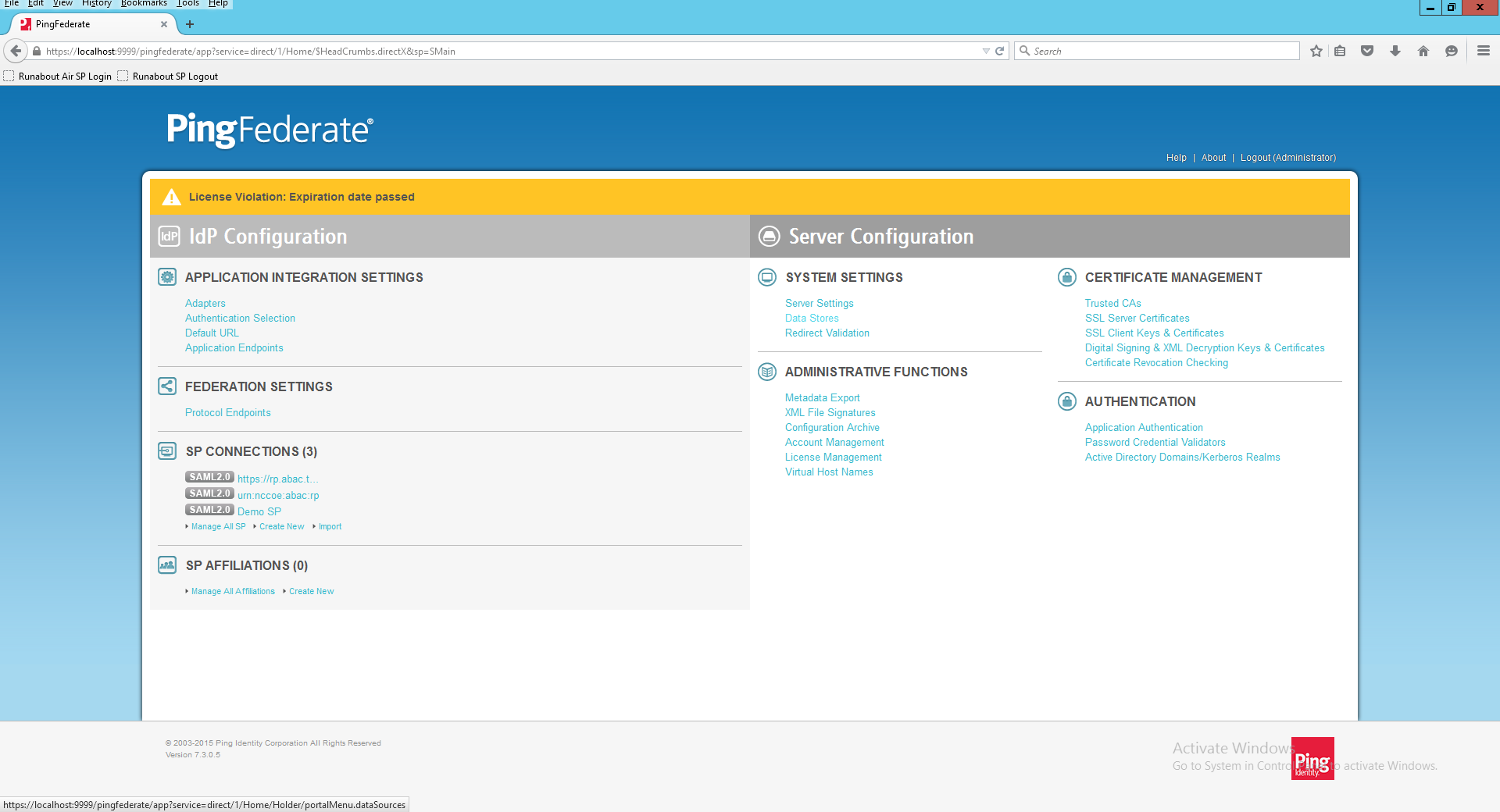
Task: Open Redirect Validation
Action: tap(827, 333)
